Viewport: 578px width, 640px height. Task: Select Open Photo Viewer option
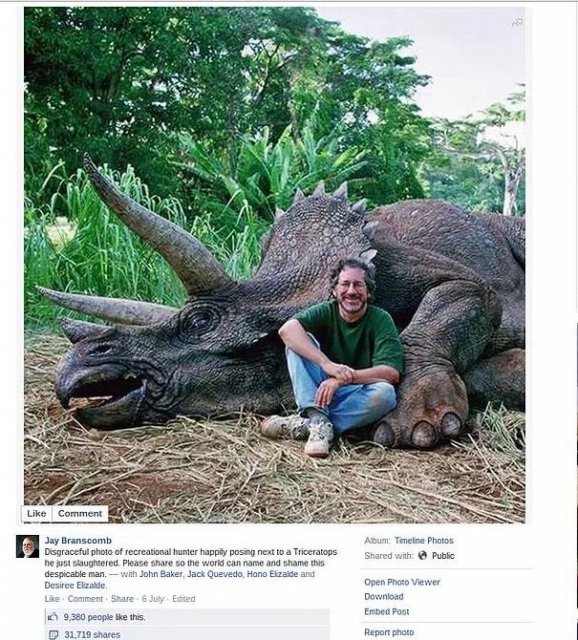coord(402,582)
